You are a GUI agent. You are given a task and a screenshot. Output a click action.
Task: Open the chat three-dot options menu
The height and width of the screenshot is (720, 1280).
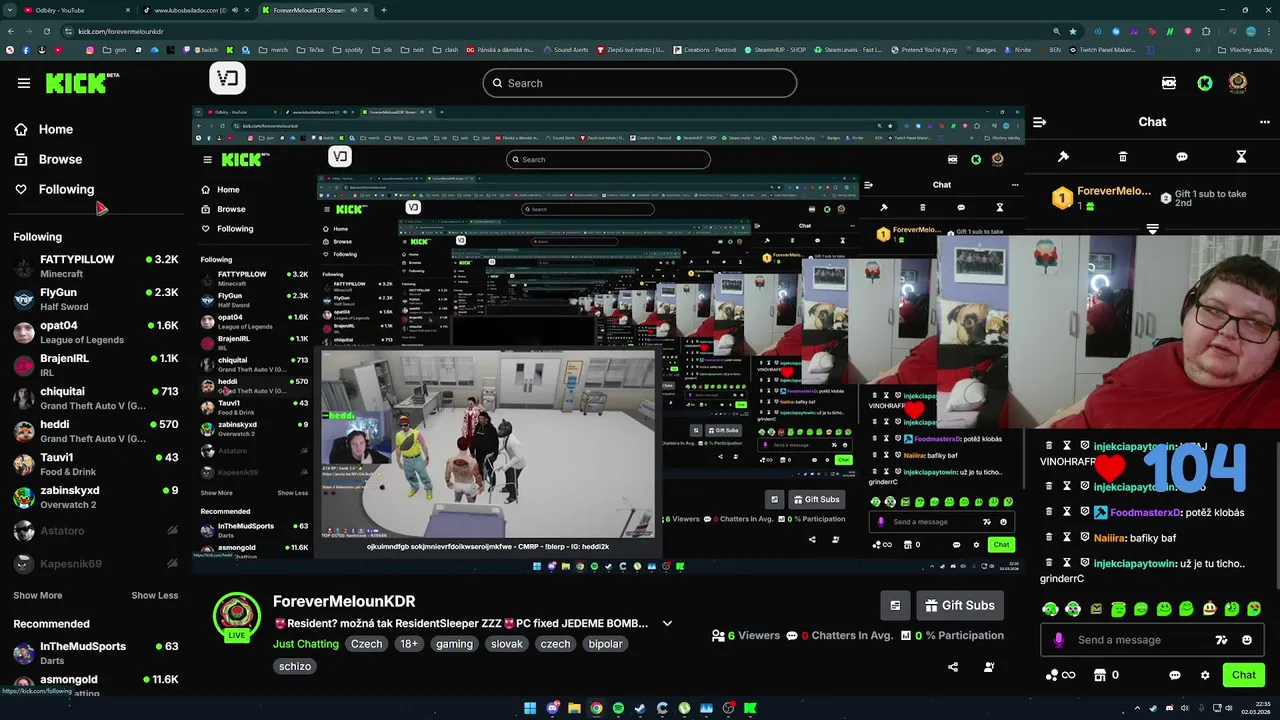1264,122
